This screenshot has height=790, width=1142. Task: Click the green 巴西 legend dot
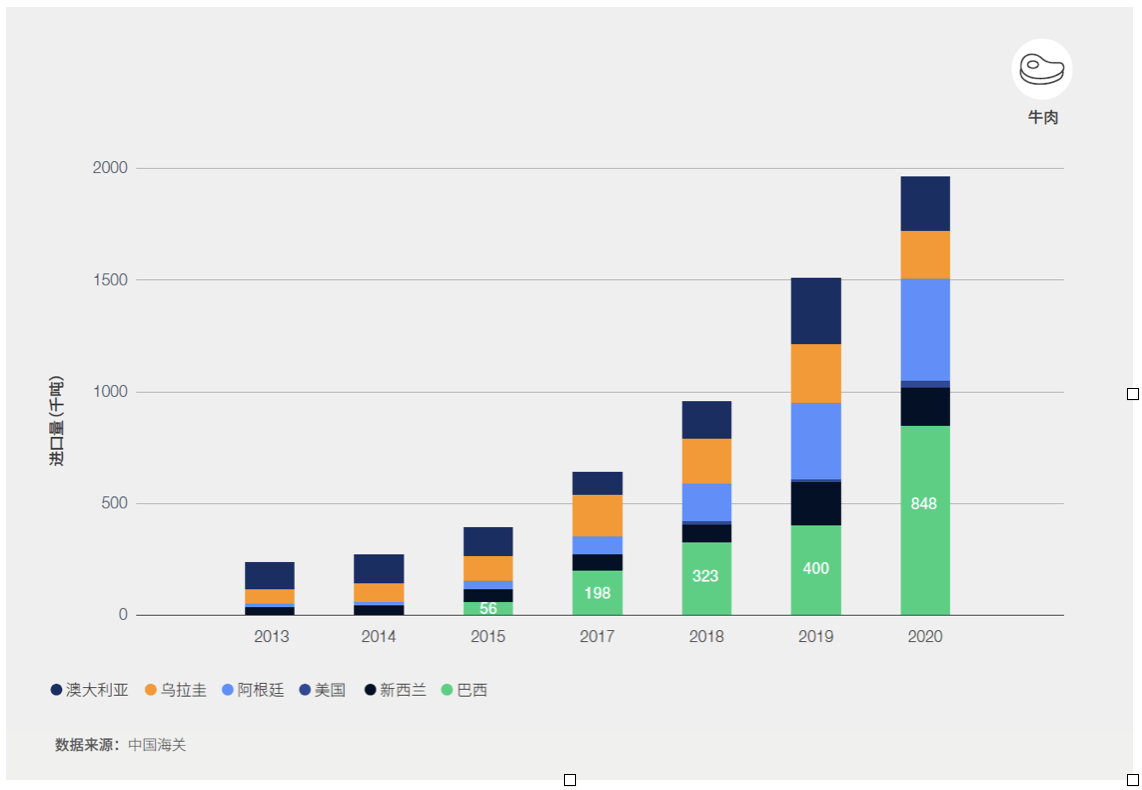tap(447, 690)
